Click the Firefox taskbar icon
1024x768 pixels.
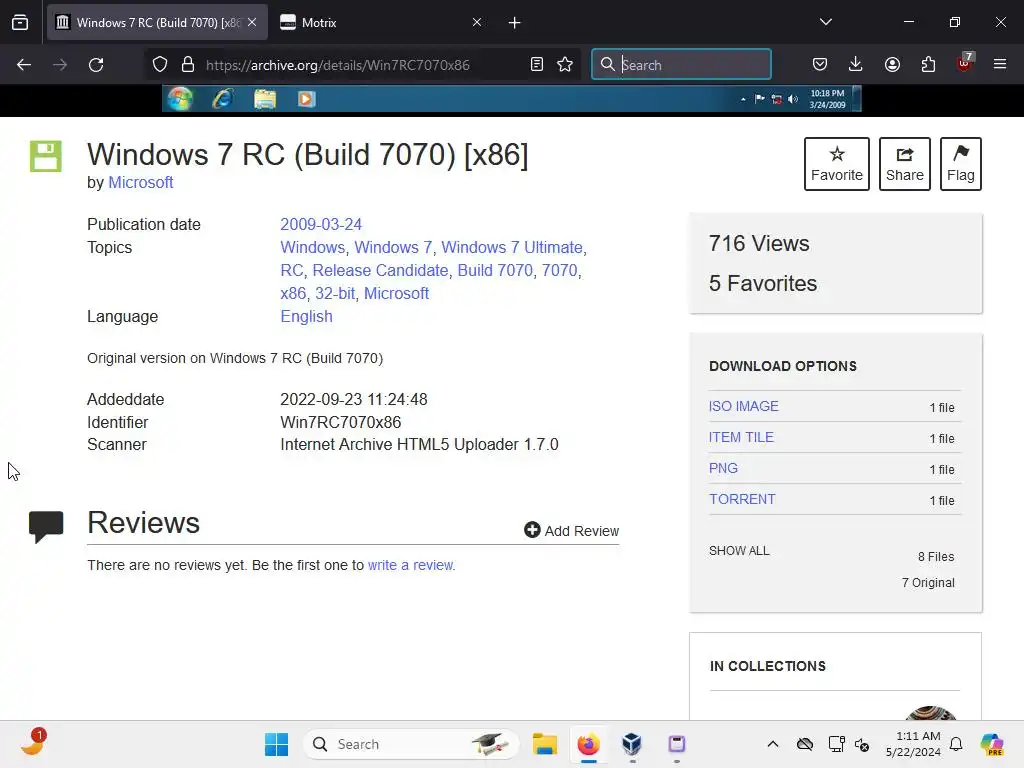[x=588, y=744]
